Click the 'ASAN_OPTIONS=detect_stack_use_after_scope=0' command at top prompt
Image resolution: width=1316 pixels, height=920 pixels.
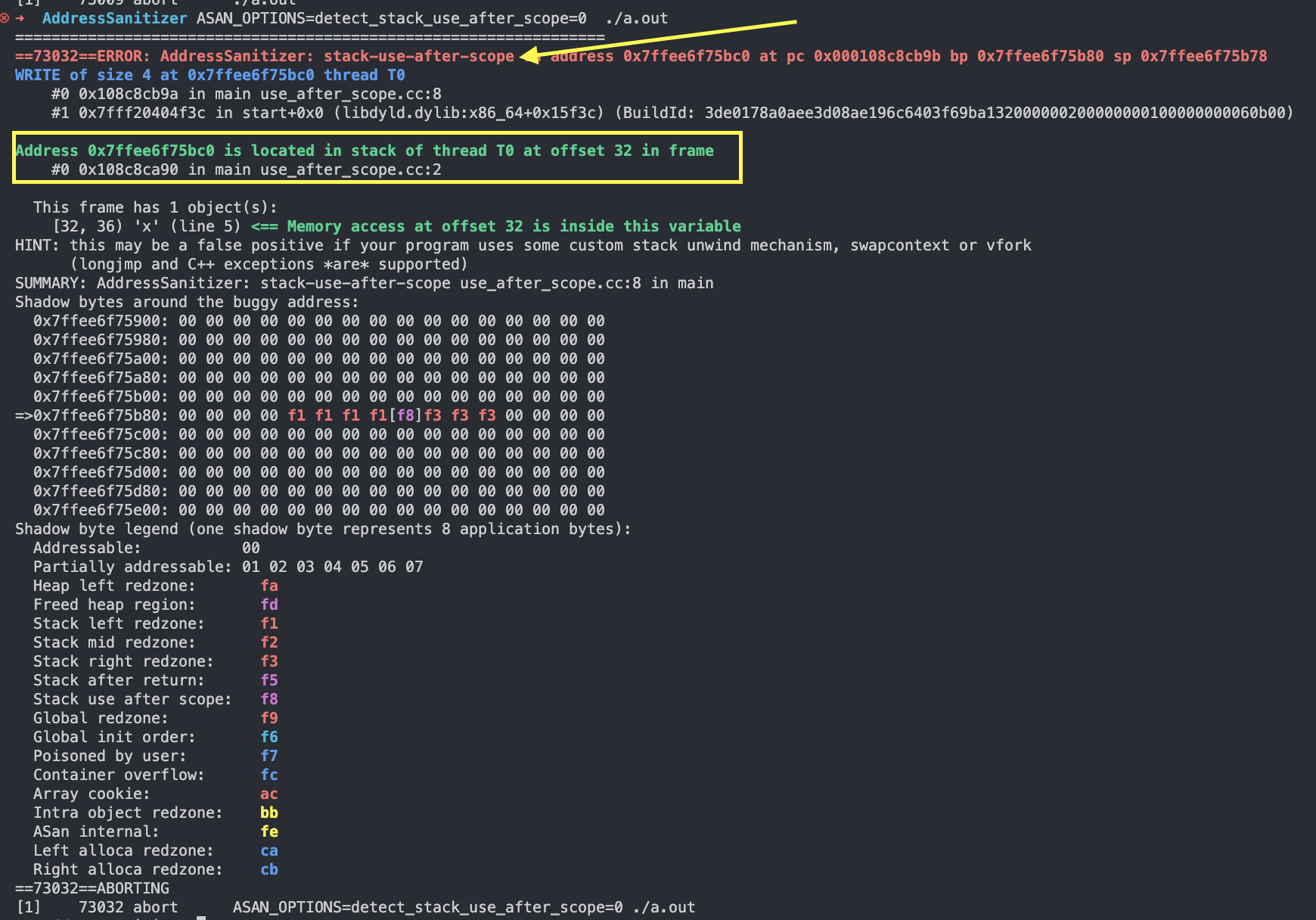click(x=392, y=18)
